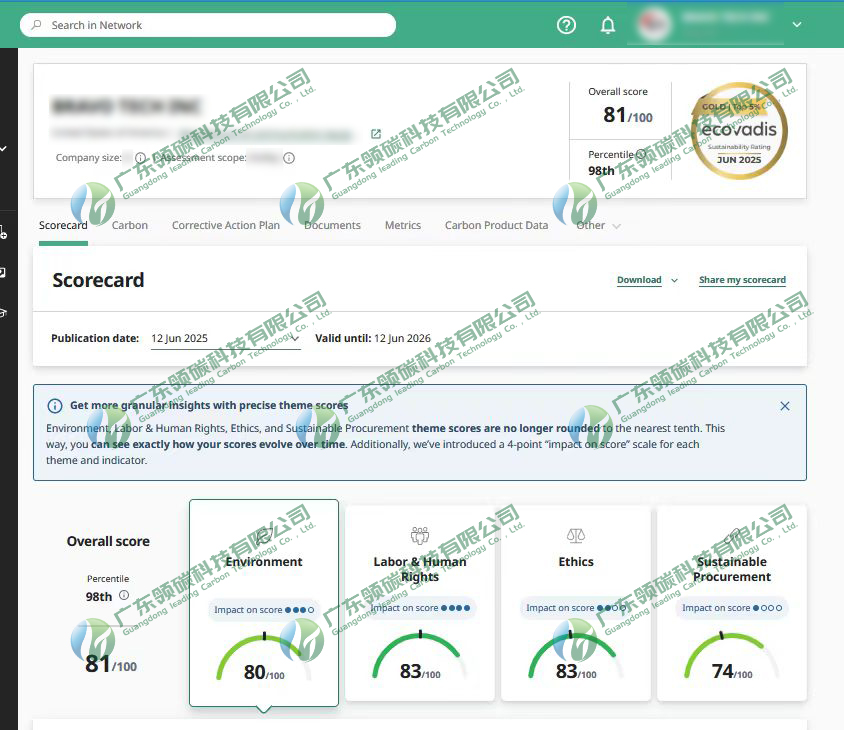
Task: Click the Download link
Action: click(x=639, y=280)
